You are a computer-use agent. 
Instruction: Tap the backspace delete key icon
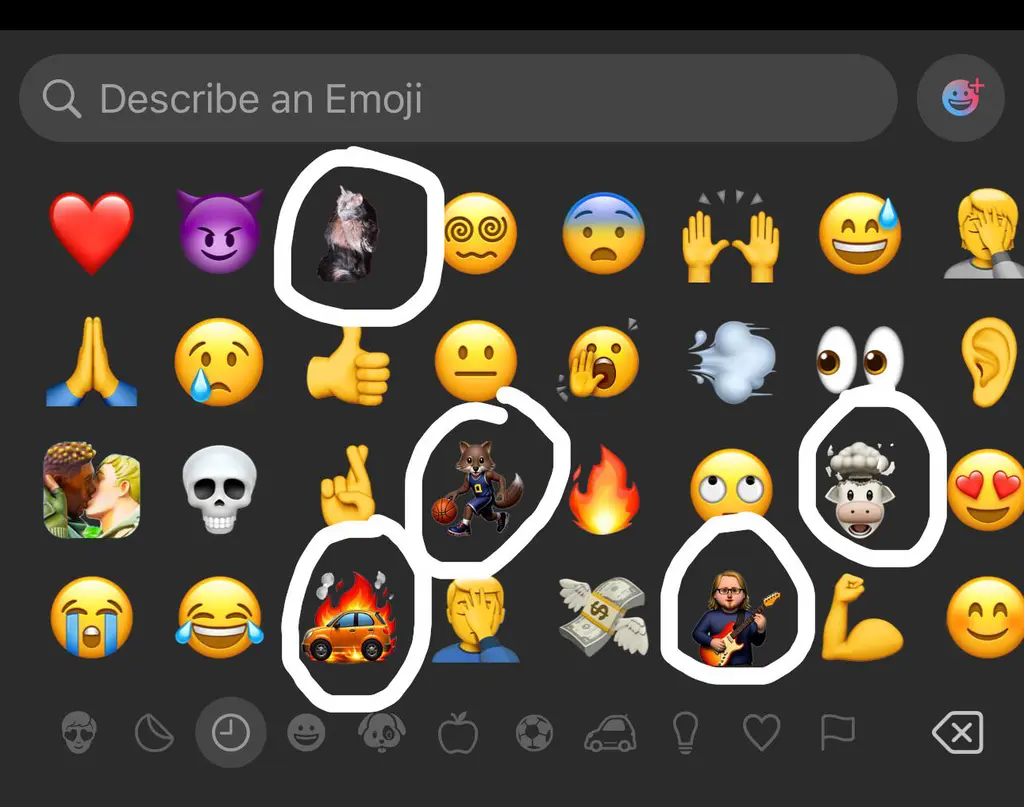[x=958, y=732]
